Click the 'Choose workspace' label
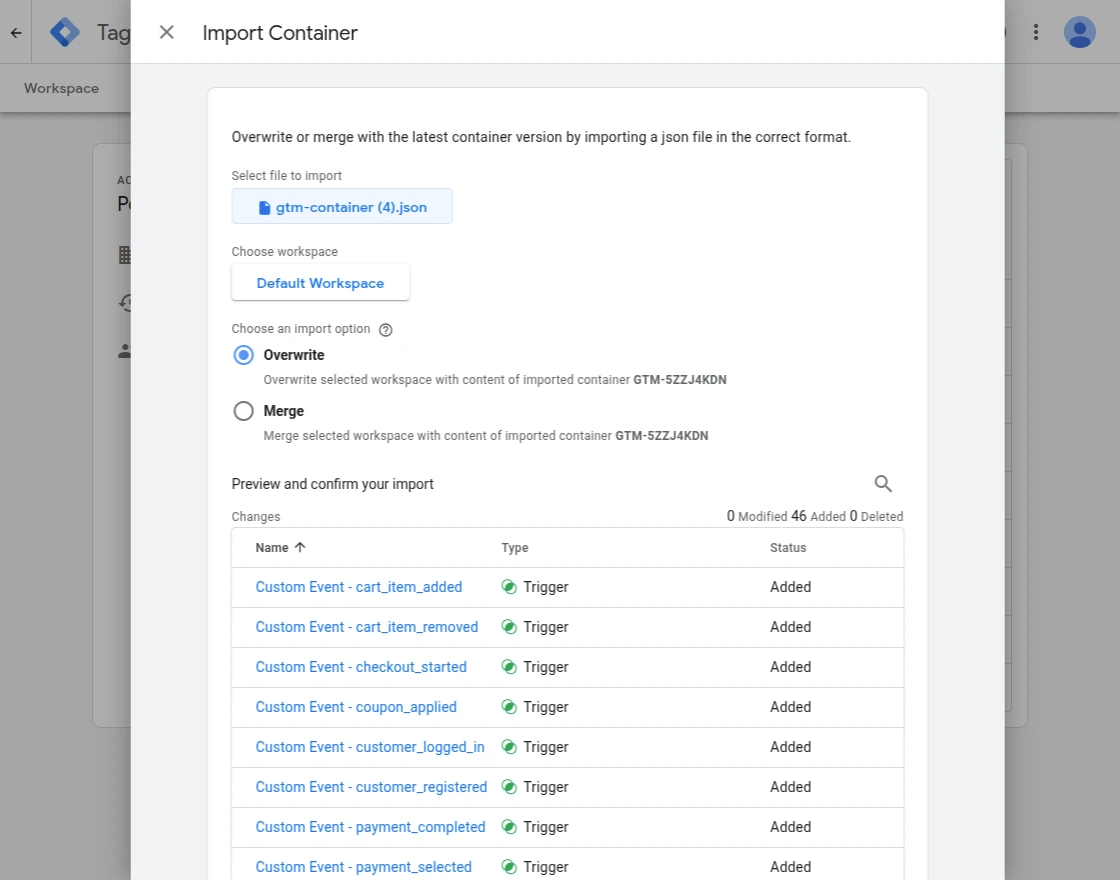Viewport: 1120px width, 880px height. [284, 252]
